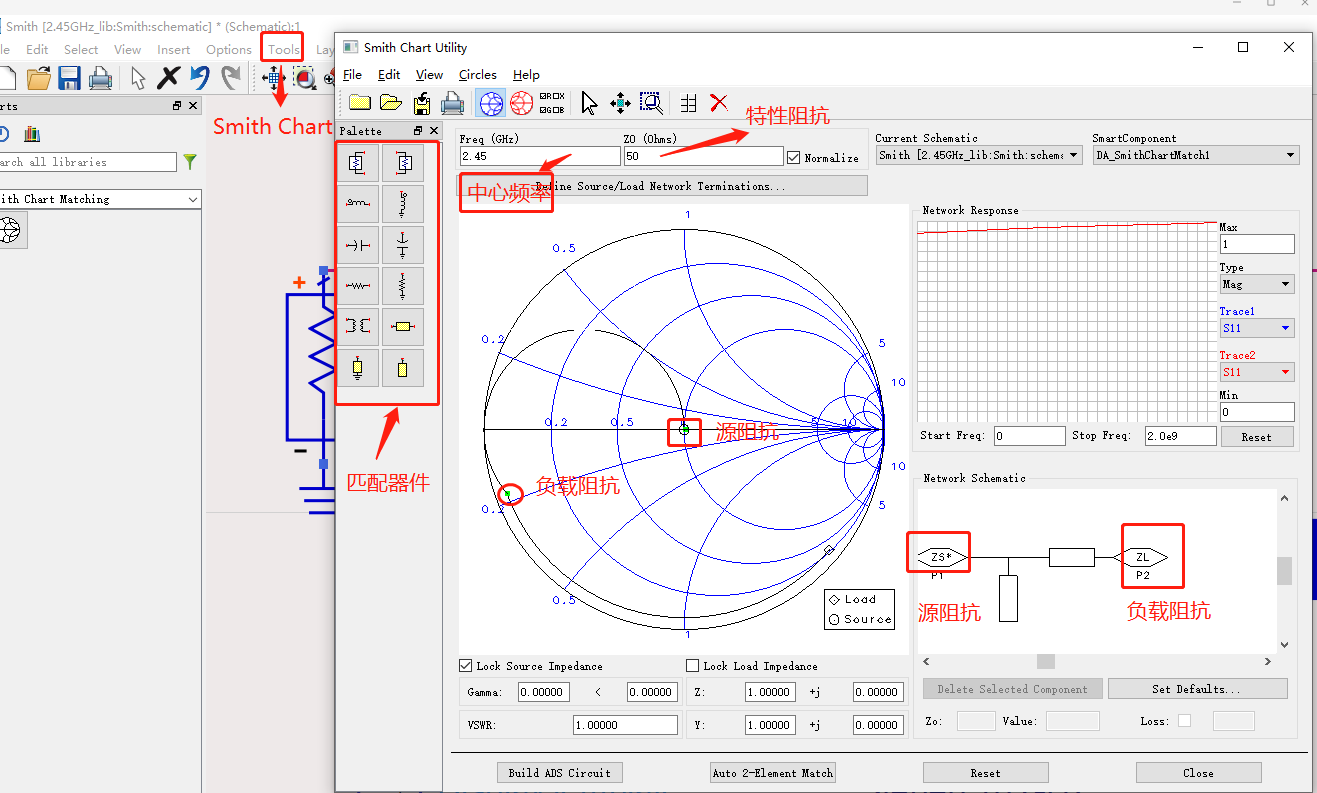
Task: Open the Tools menu in the ADS window
Action: (281, 49)
